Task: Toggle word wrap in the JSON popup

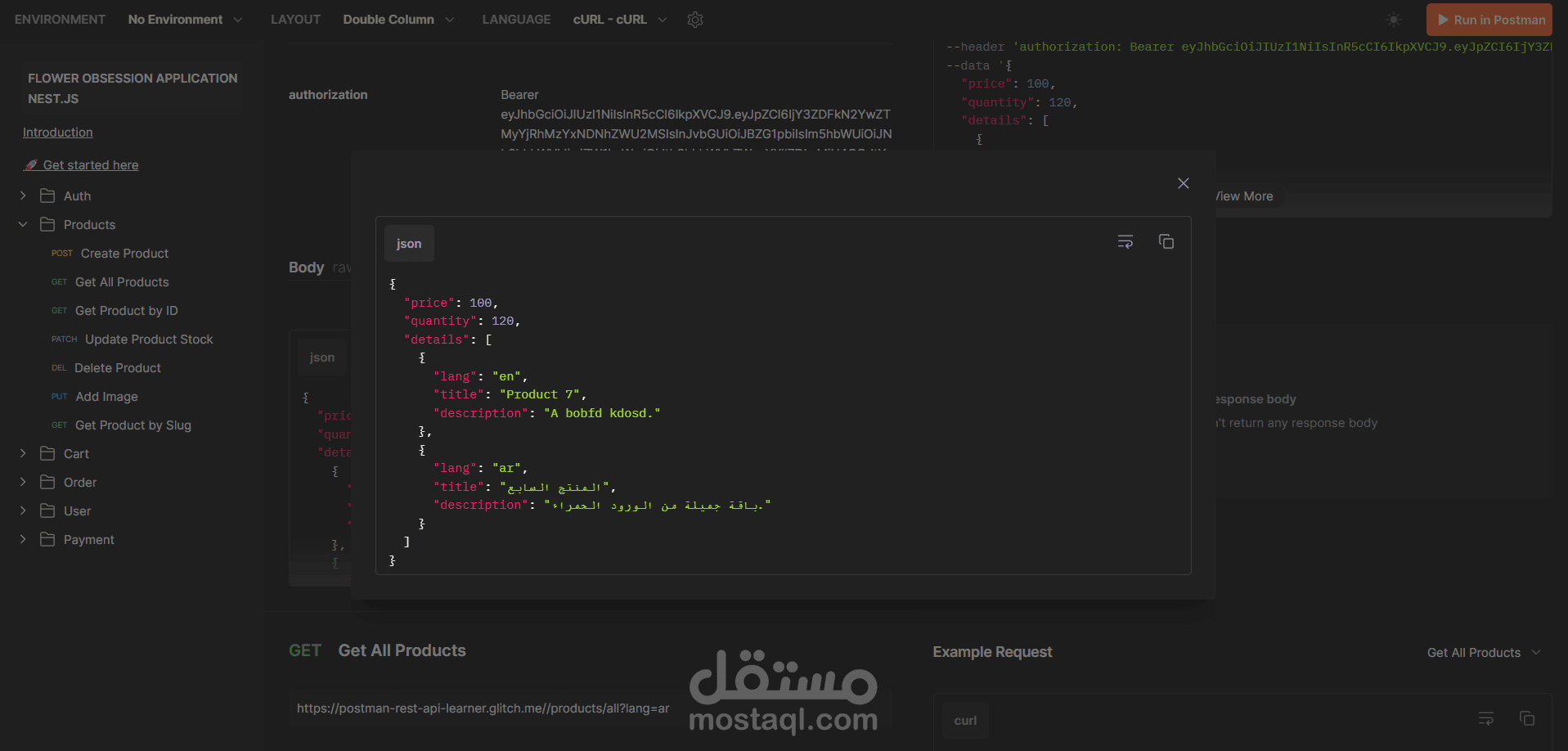Action: (x=1125, y=241)
